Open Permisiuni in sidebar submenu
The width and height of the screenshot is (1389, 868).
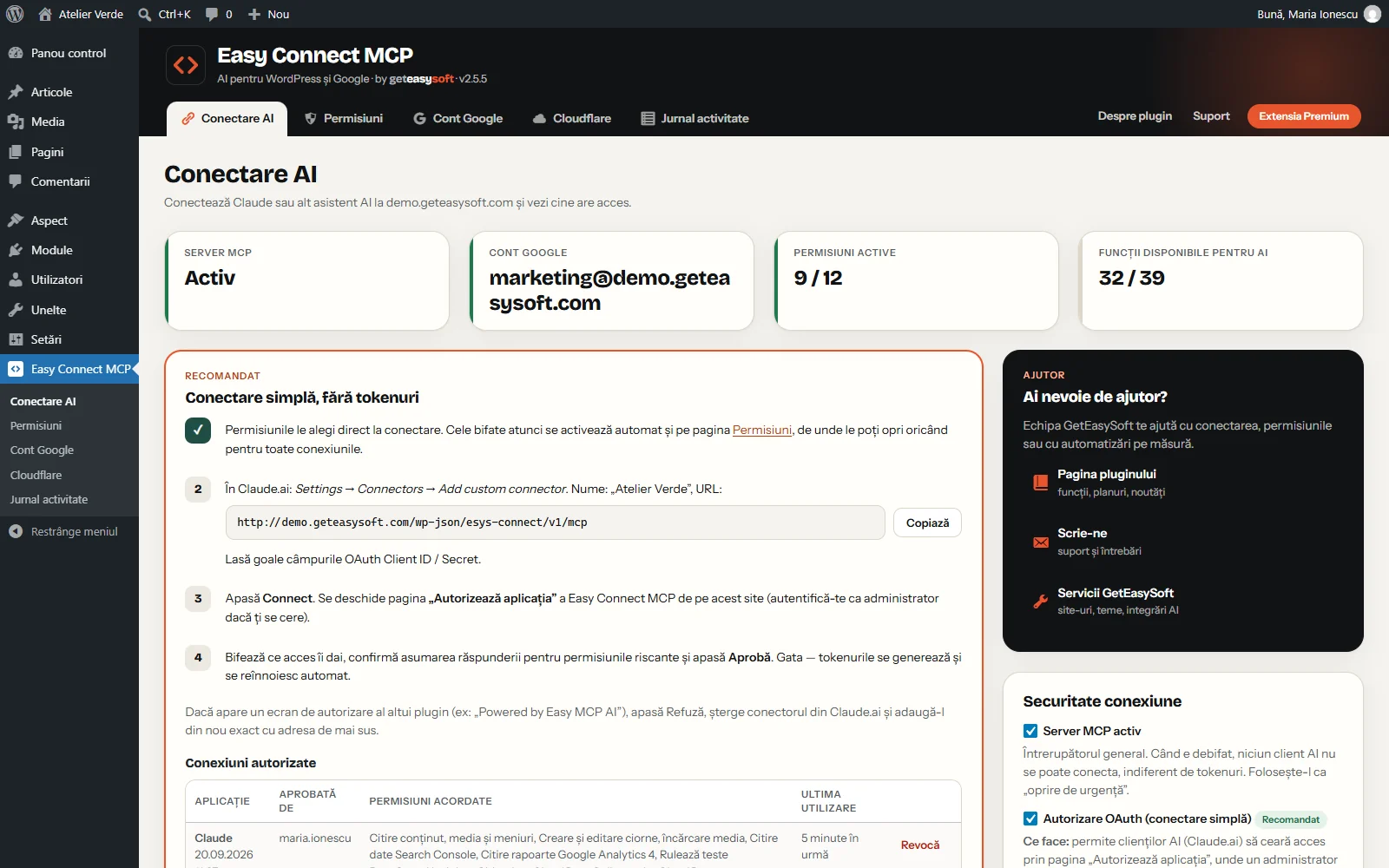pyautogui.click(x=36, y=425)
